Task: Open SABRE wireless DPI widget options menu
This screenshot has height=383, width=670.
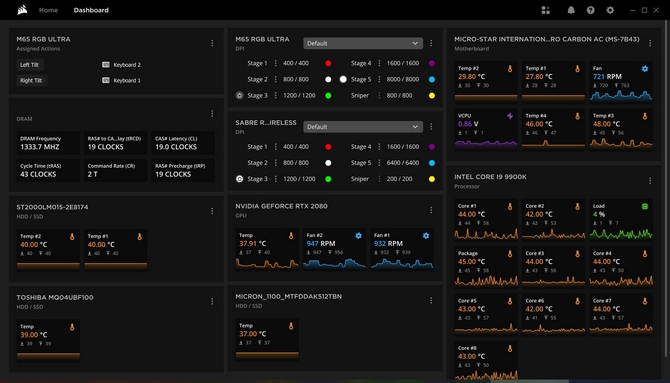Action: pos(431,127)
